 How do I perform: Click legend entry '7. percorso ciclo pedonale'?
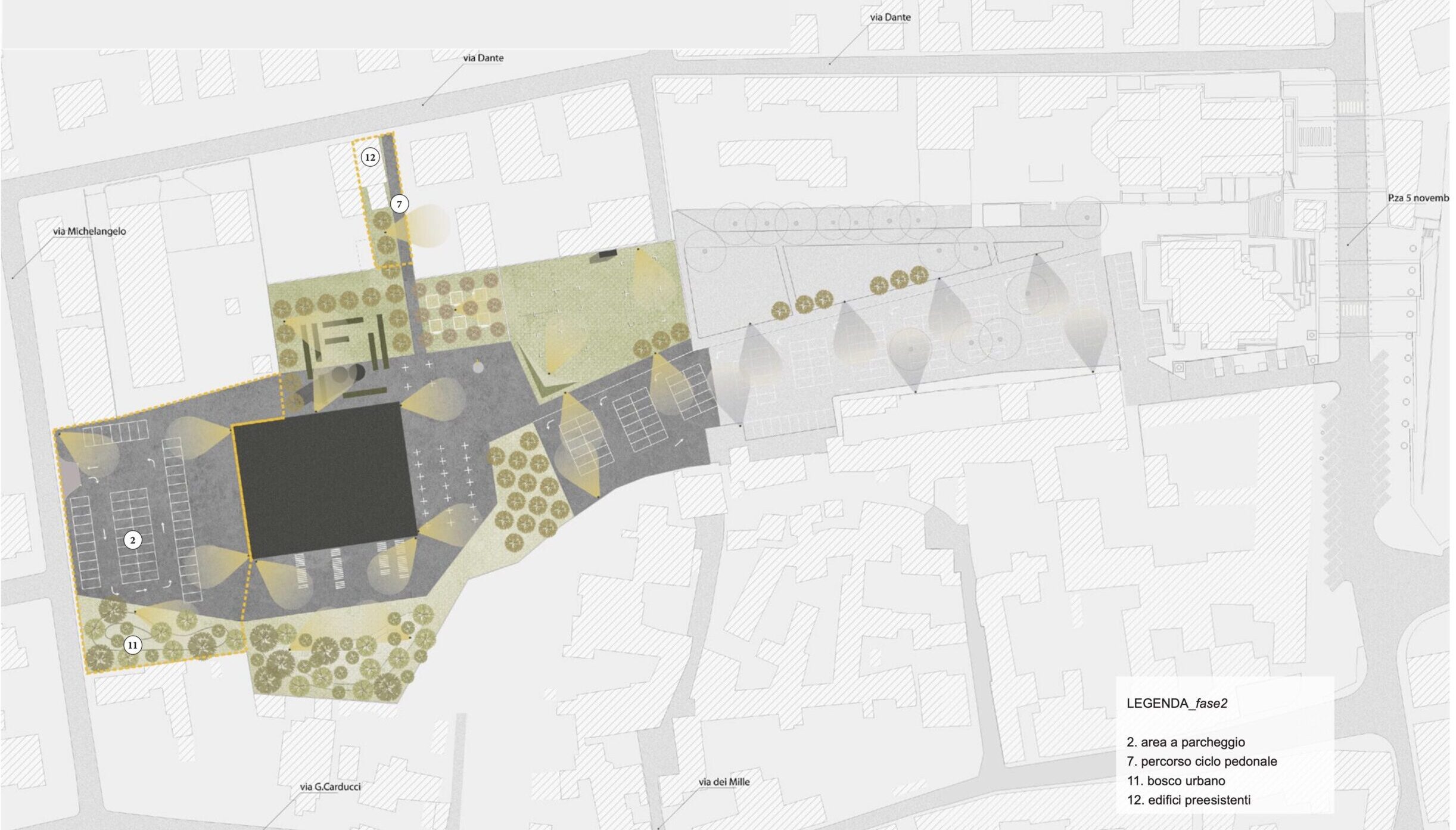pos(1202,761)
